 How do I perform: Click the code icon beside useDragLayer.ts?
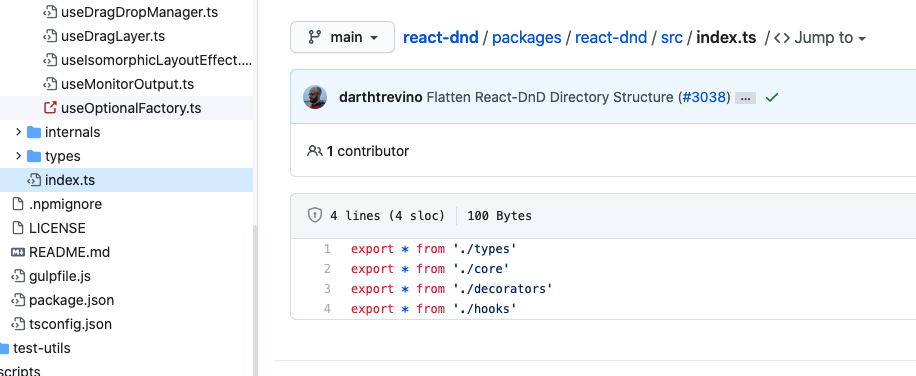pyautogui.click(x=50, y=36)
